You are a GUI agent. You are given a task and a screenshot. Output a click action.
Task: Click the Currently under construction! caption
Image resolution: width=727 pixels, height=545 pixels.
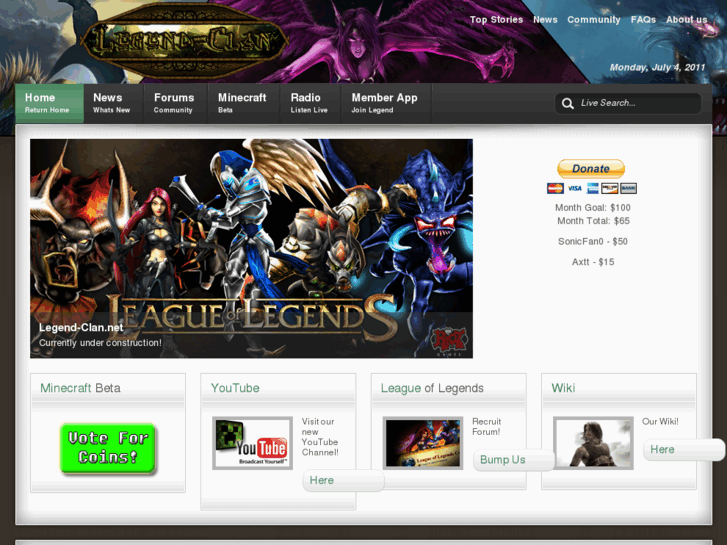pos(100,343)
